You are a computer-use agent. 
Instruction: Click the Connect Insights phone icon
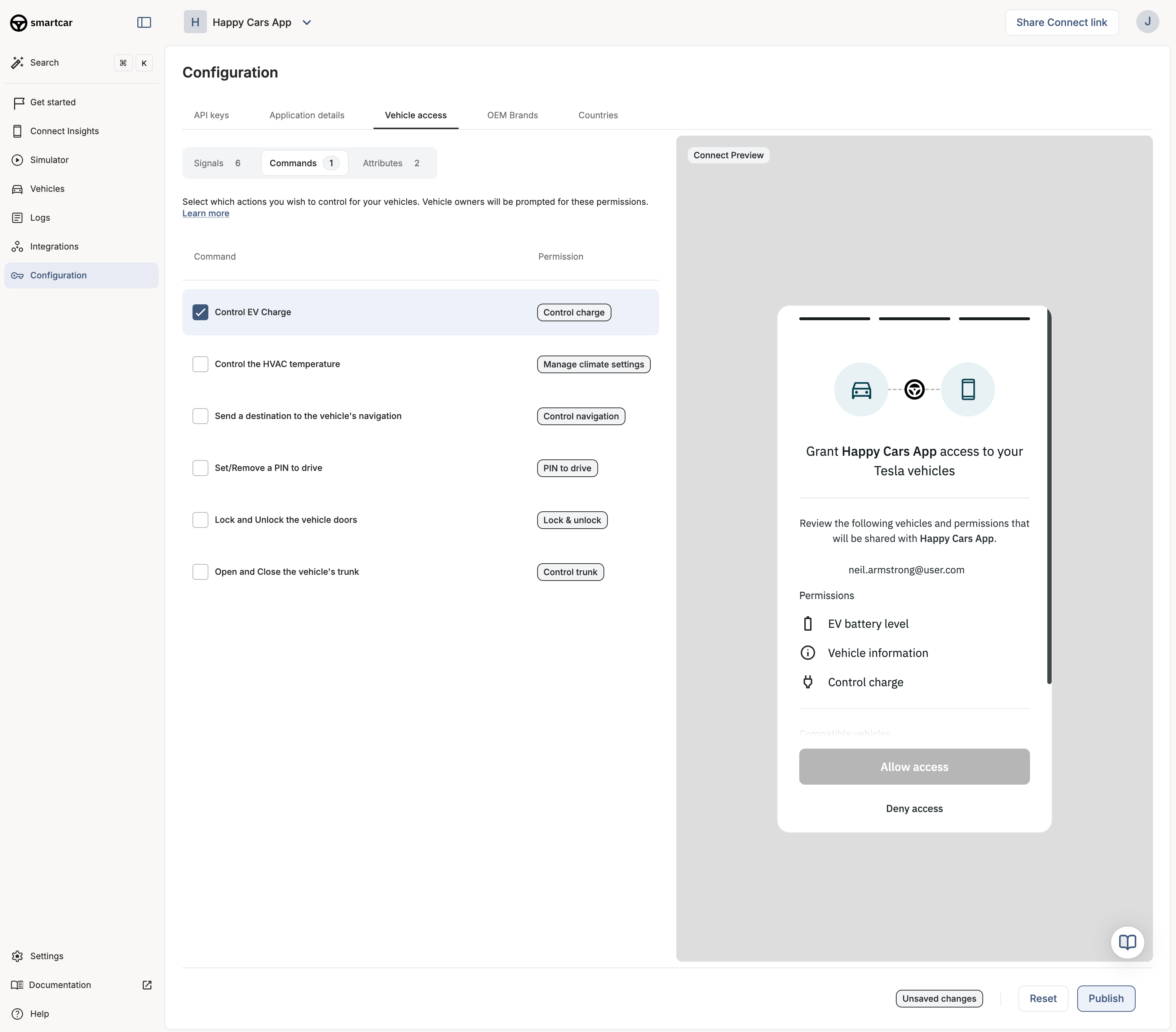click(x=17, y=131)
